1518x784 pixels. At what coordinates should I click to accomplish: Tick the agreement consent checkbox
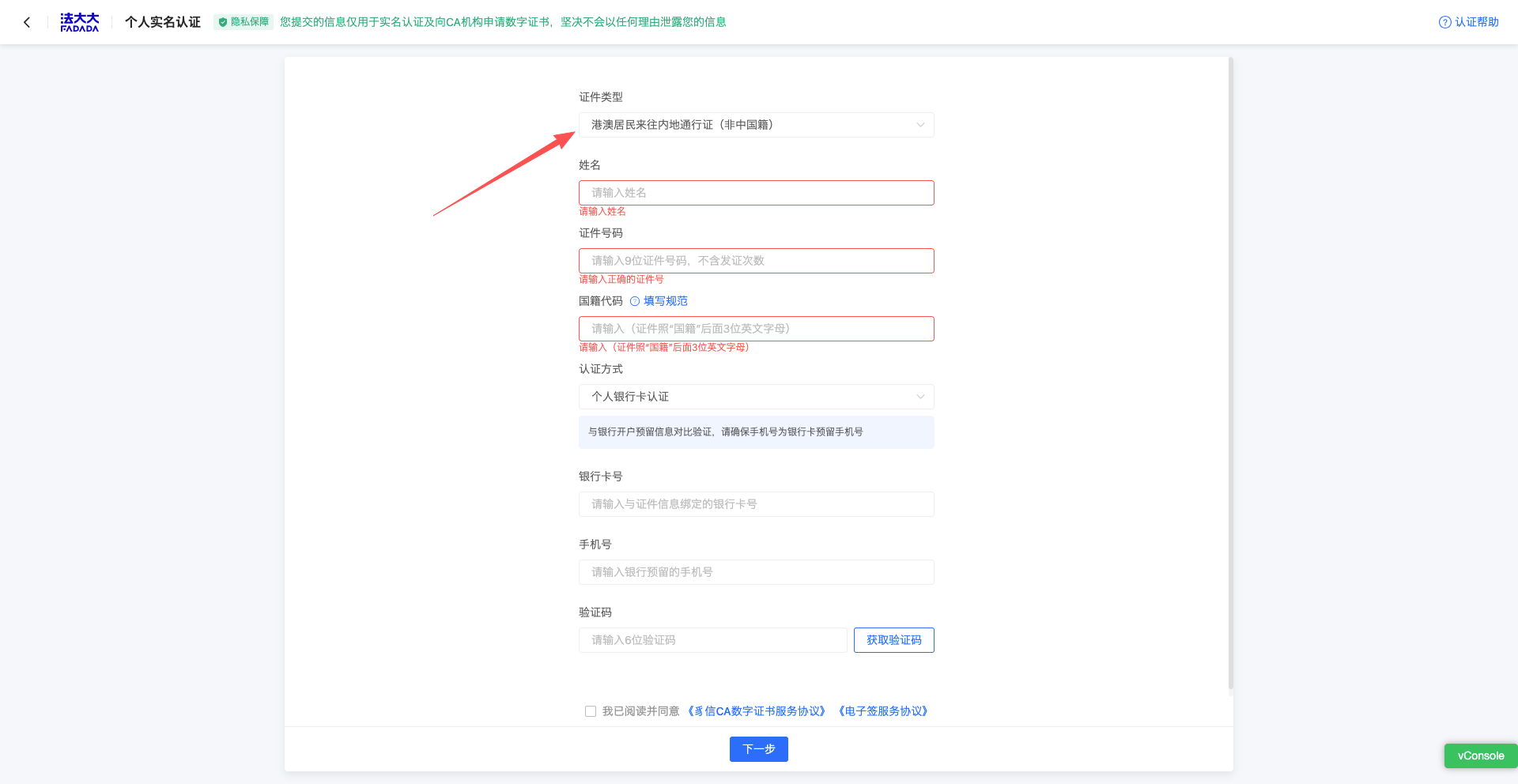point(591,711)
